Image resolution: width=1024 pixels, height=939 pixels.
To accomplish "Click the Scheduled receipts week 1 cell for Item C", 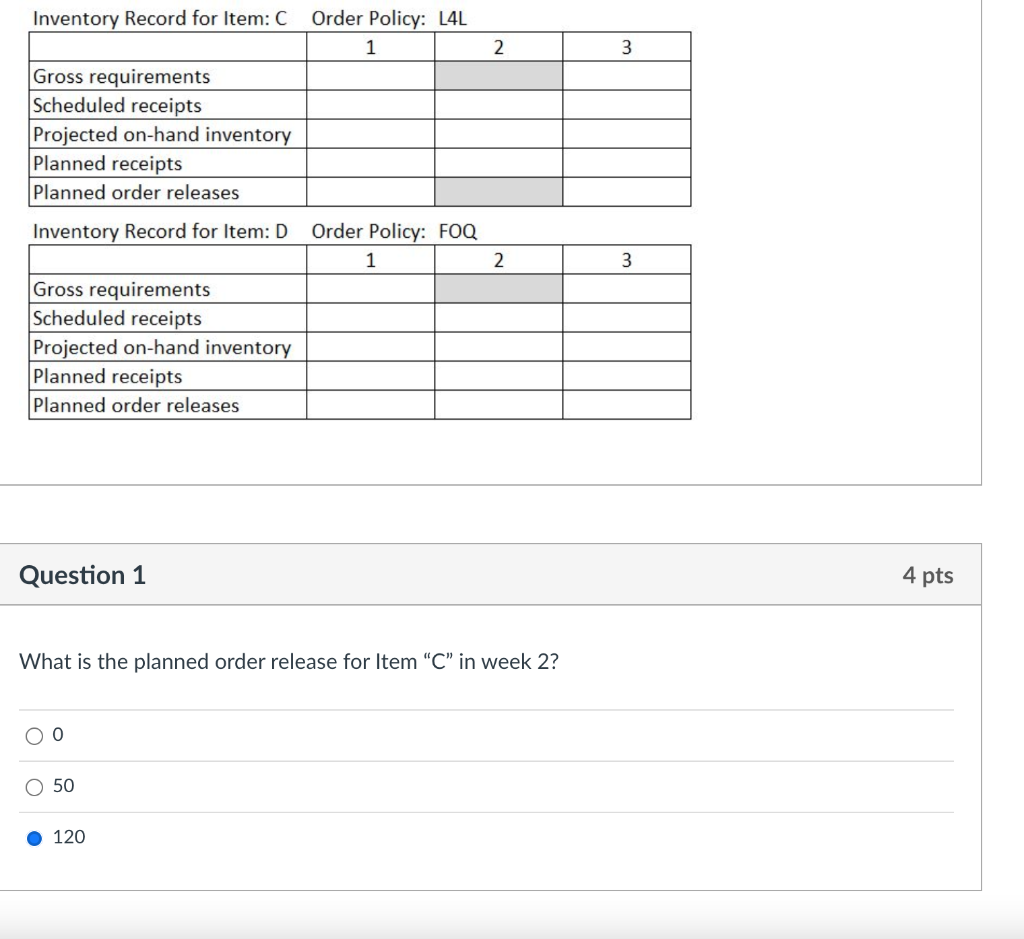I will [371, 104].
